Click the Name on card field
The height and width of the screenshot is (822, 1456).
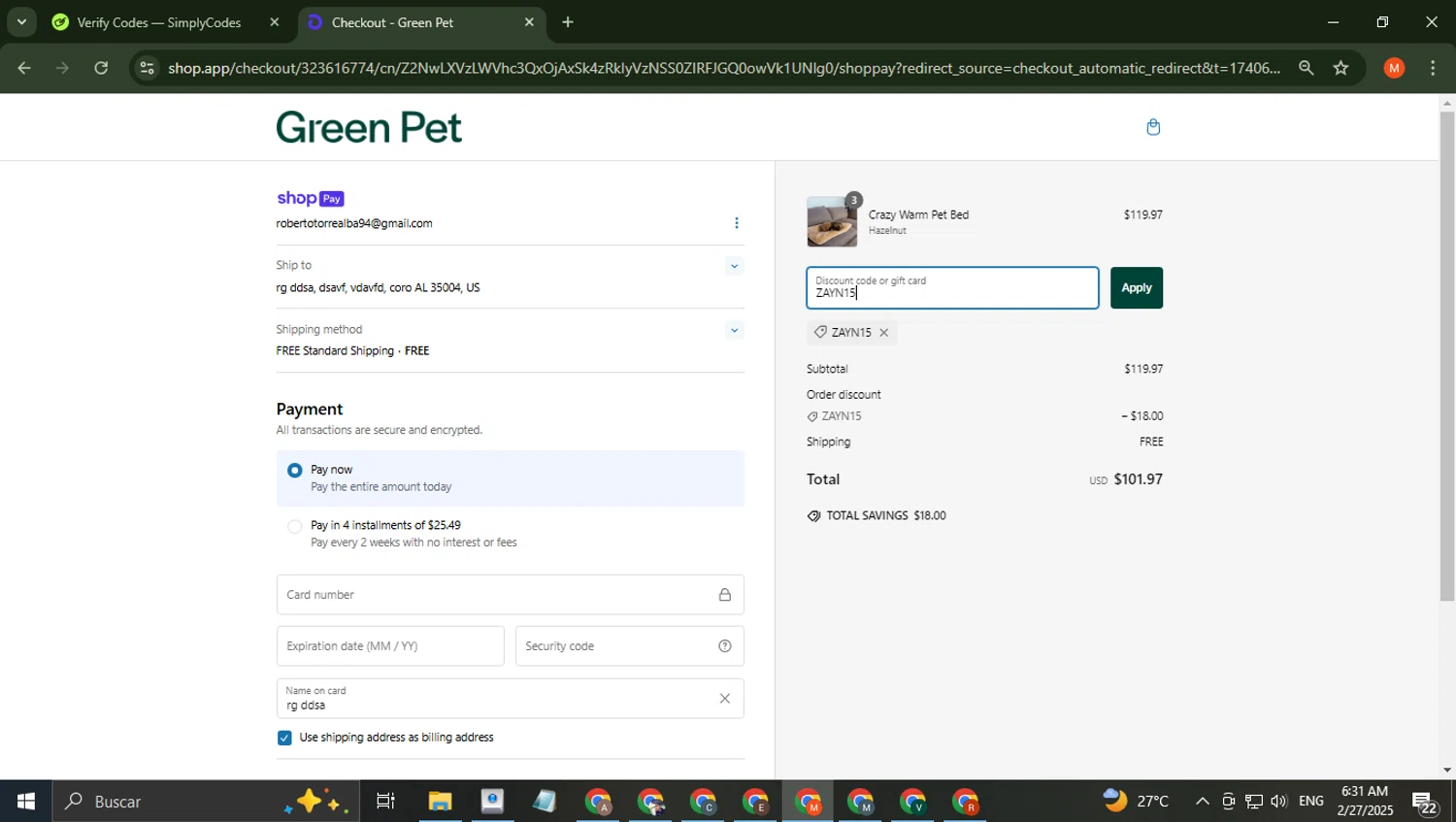point(511,699)
